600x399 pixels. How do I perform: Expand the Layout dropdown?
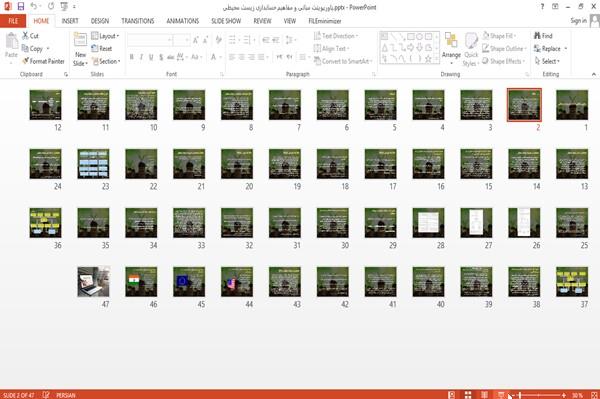pyautogui.click(x=105, y=36)
